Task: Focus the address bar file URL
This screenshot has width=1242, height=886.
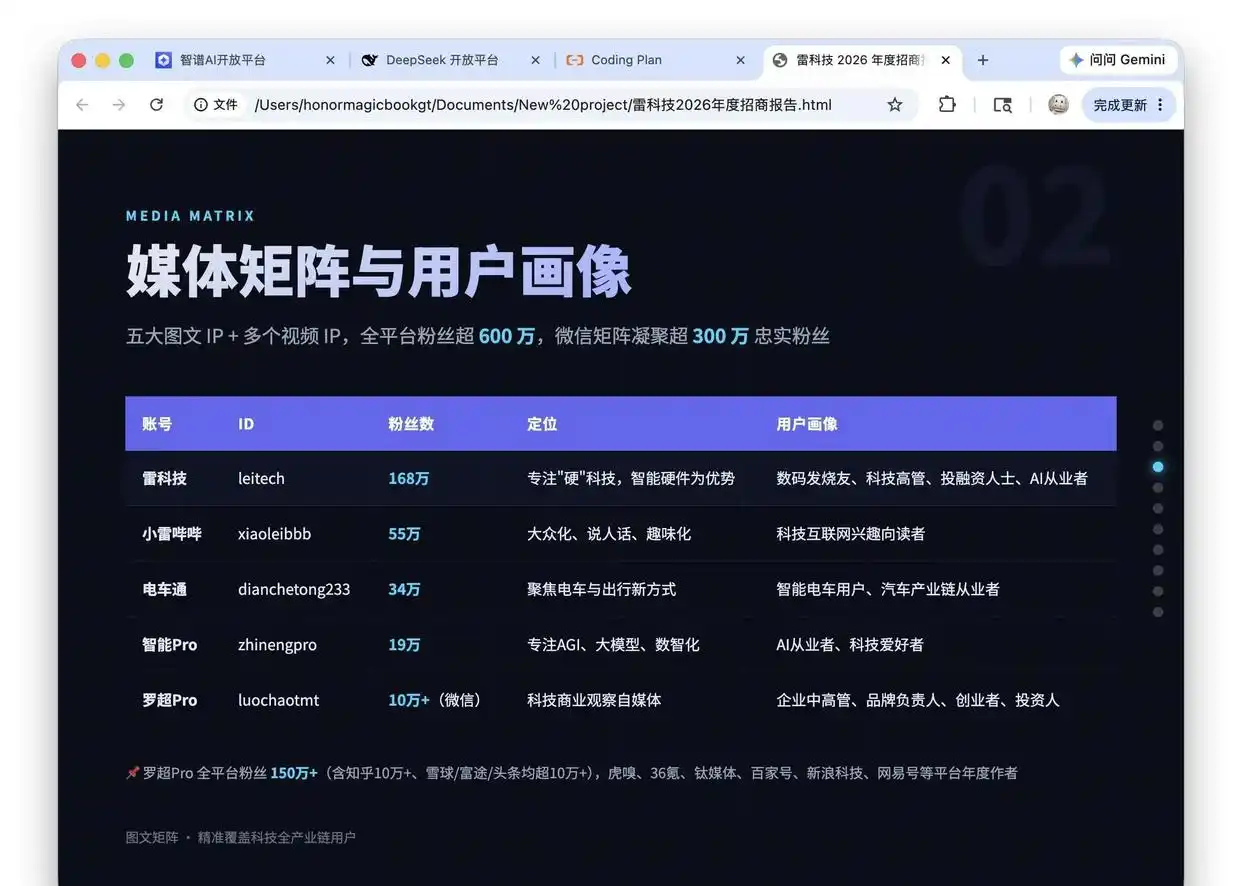Action: coord(543,105)
